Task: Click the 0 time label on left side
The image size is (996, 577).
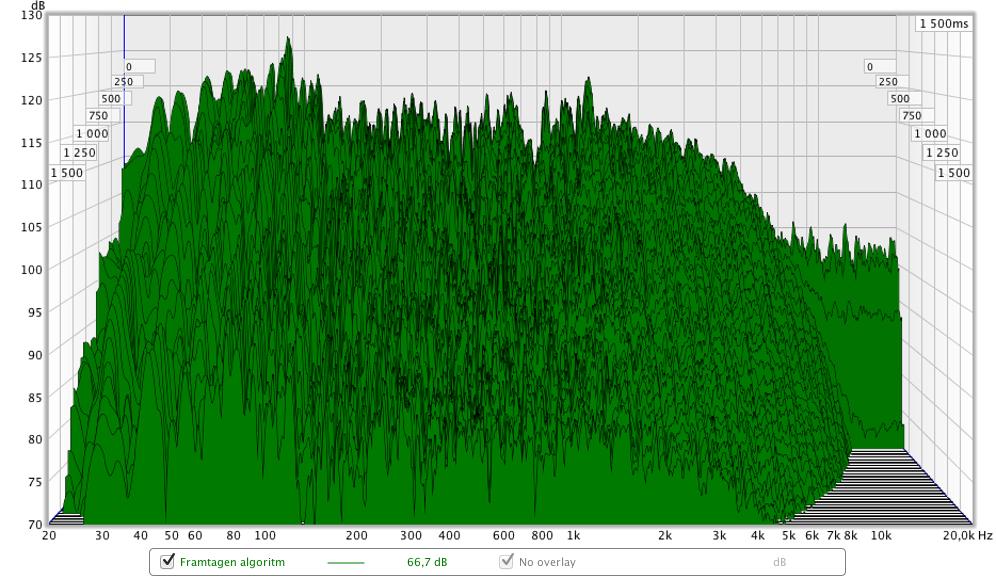Action: point(139,67)
